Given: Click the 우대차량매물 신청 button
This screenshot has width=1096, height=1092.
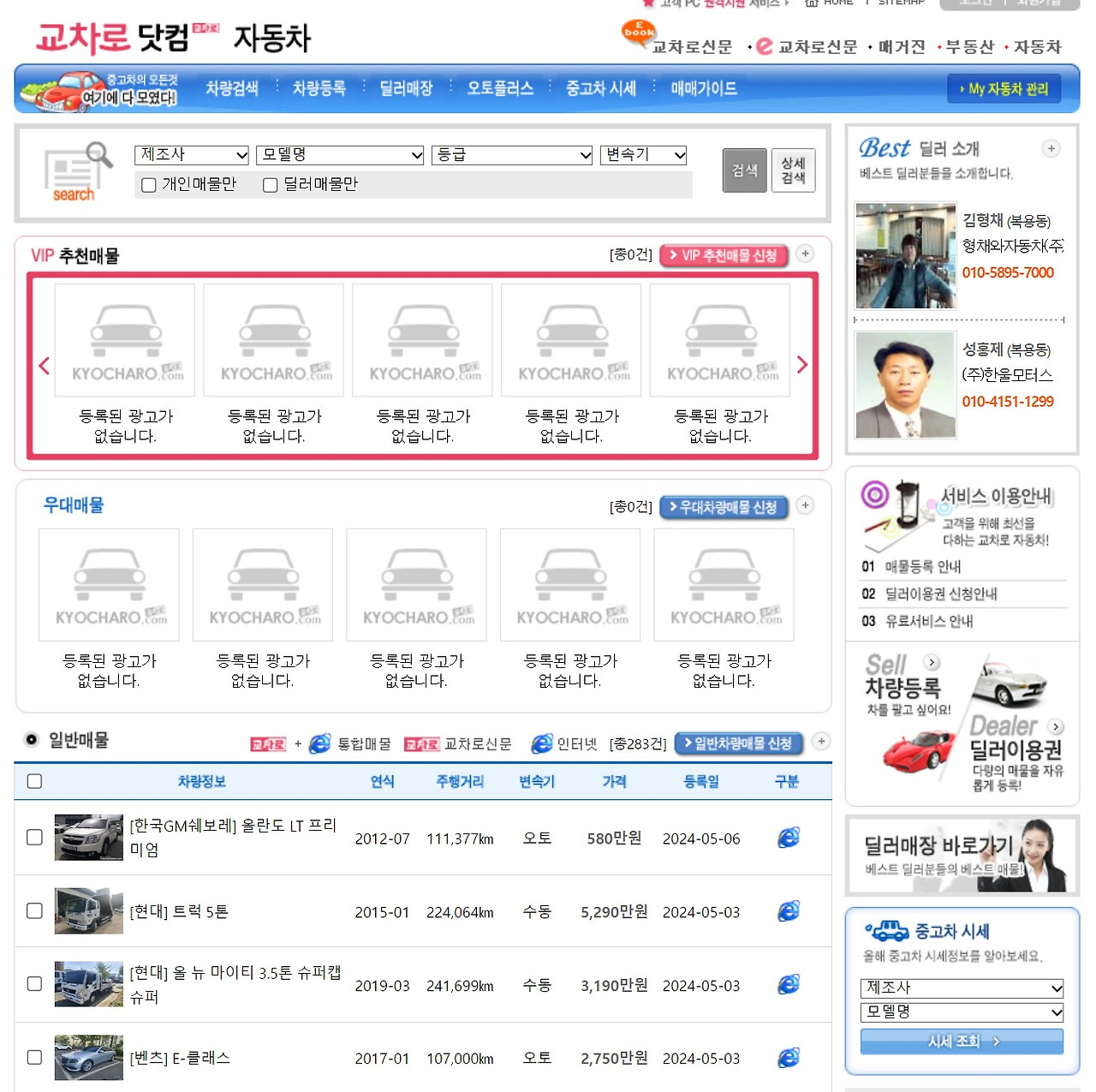Looking at the screenshot, I should click(x=724, y=507).
